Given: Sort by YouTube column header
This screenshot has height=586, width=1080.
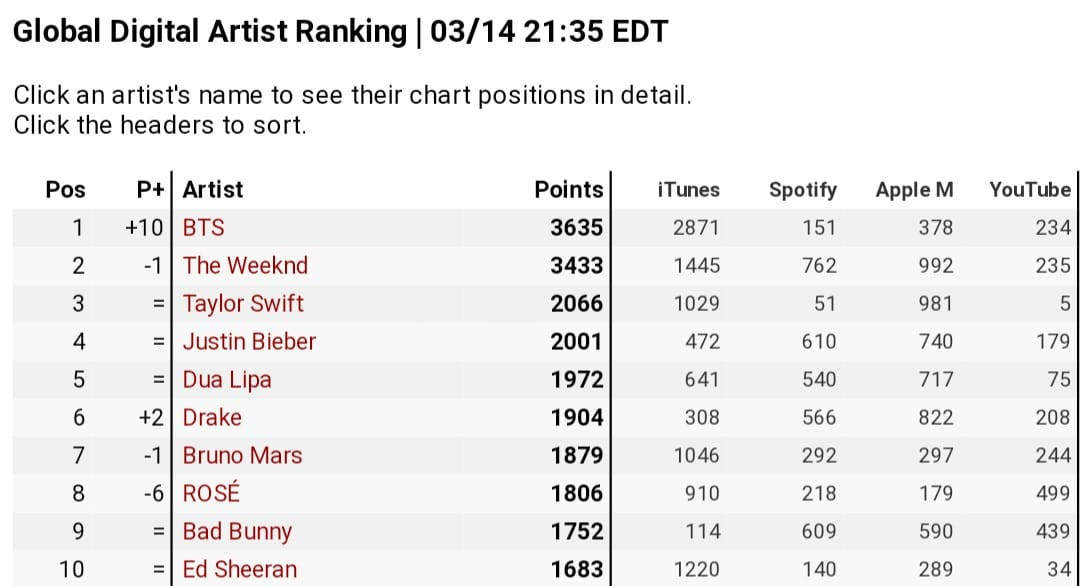Looking at the screenshot, I should 1029,190.
